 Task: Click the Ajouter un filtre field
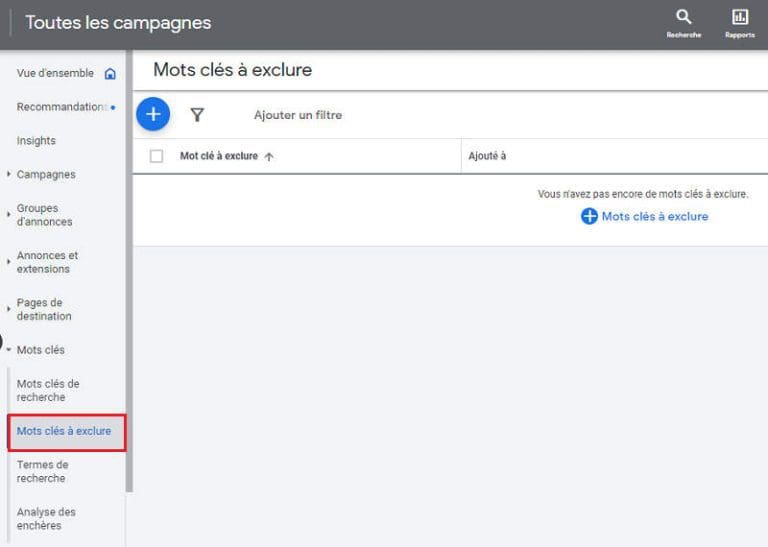pos(298,115)
